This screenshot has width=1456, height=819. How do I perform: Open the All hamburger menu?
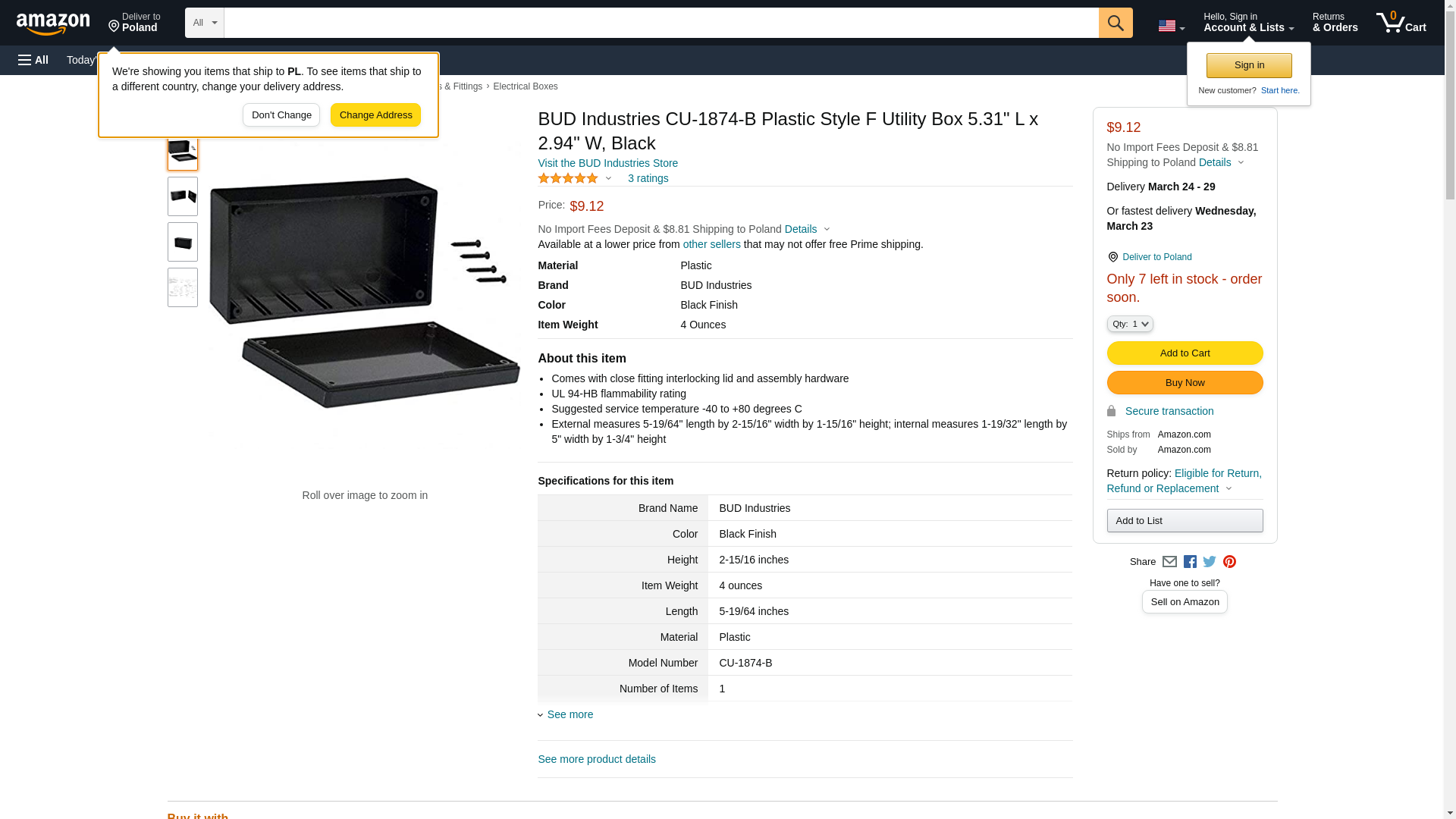click(33, 60)
